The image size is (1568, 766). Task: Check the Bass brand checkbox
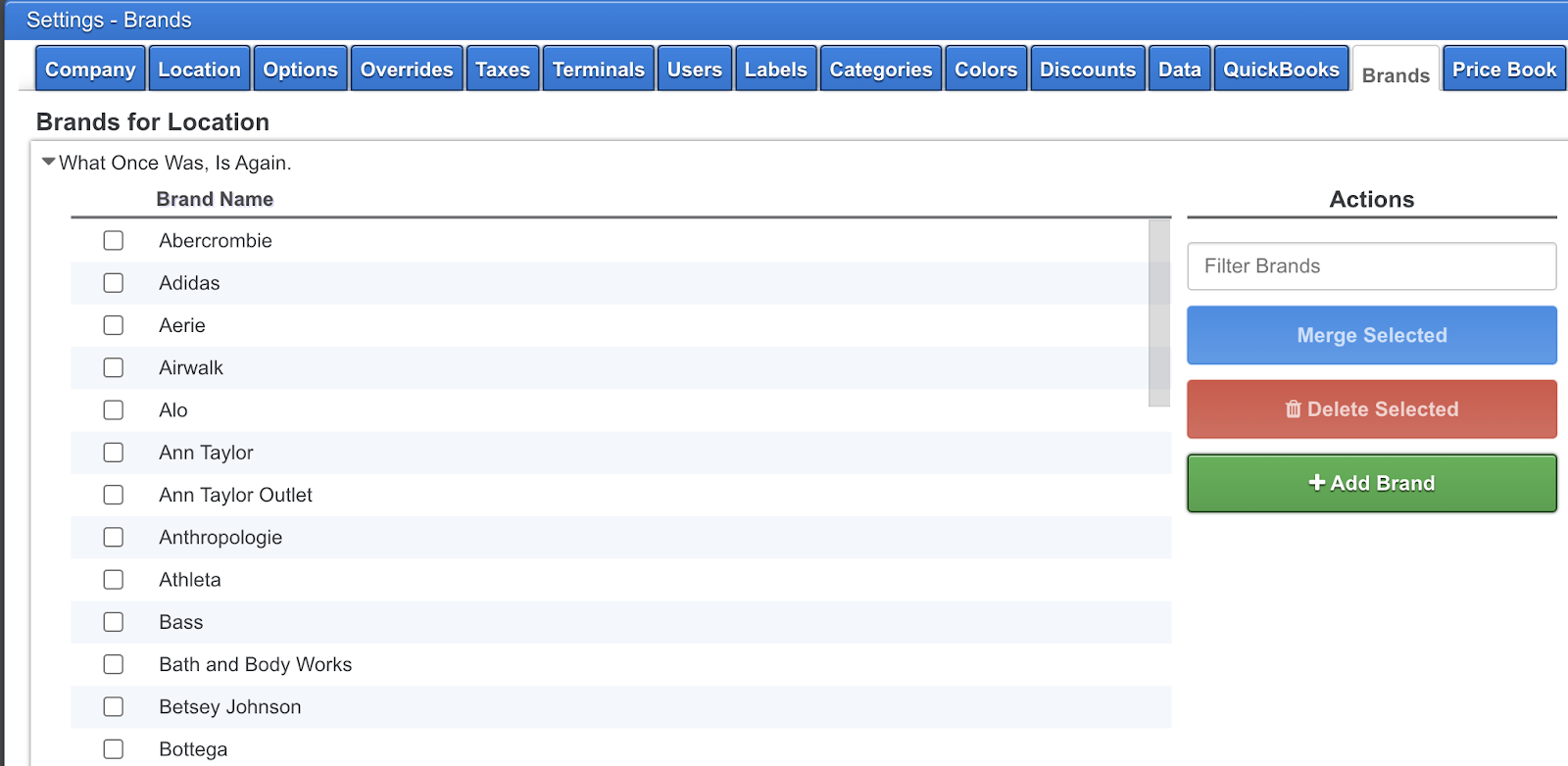(114, 622)
